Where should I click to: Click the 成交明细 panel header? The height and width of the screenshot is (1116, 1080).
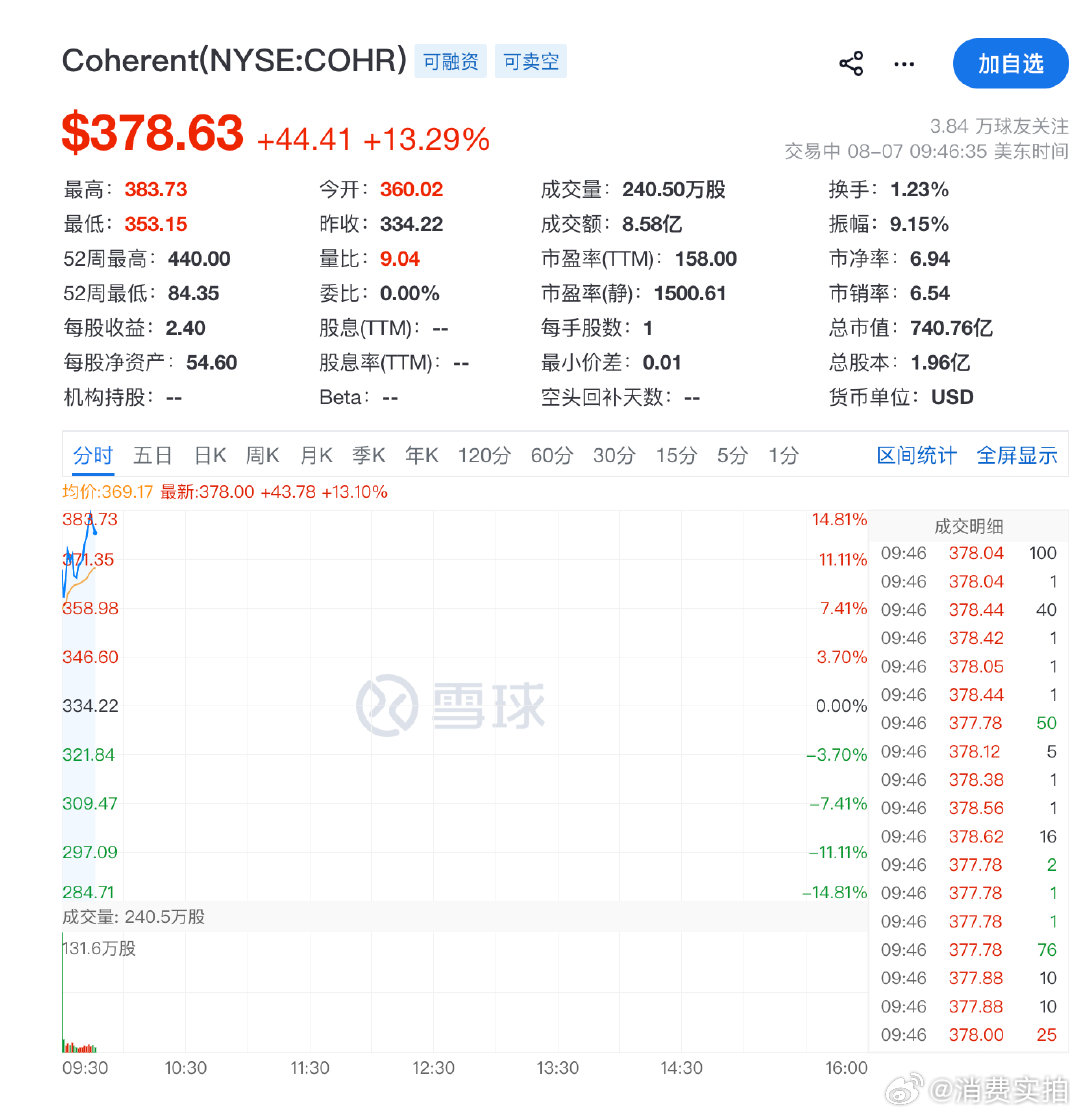pos(968,527)
